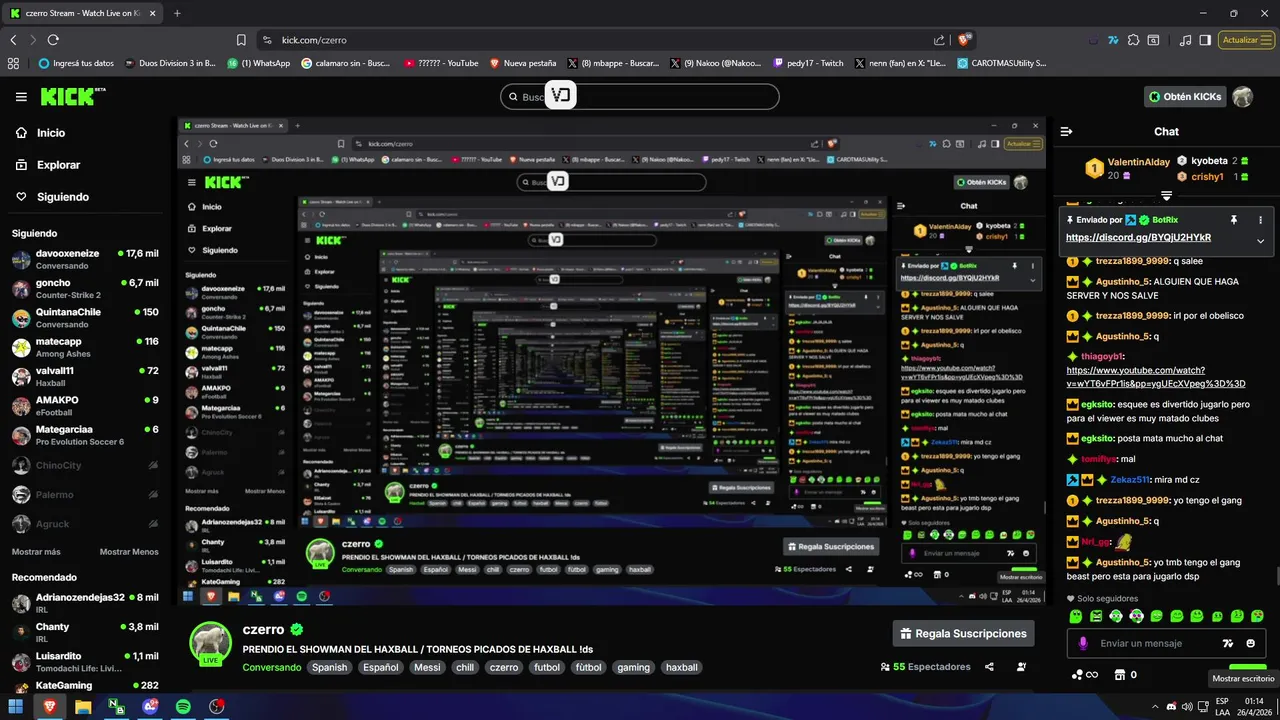This screenshot has height=720, width=1280.
Task: Expand the chat leaderboard arrow
Action: coord(1166,195)
